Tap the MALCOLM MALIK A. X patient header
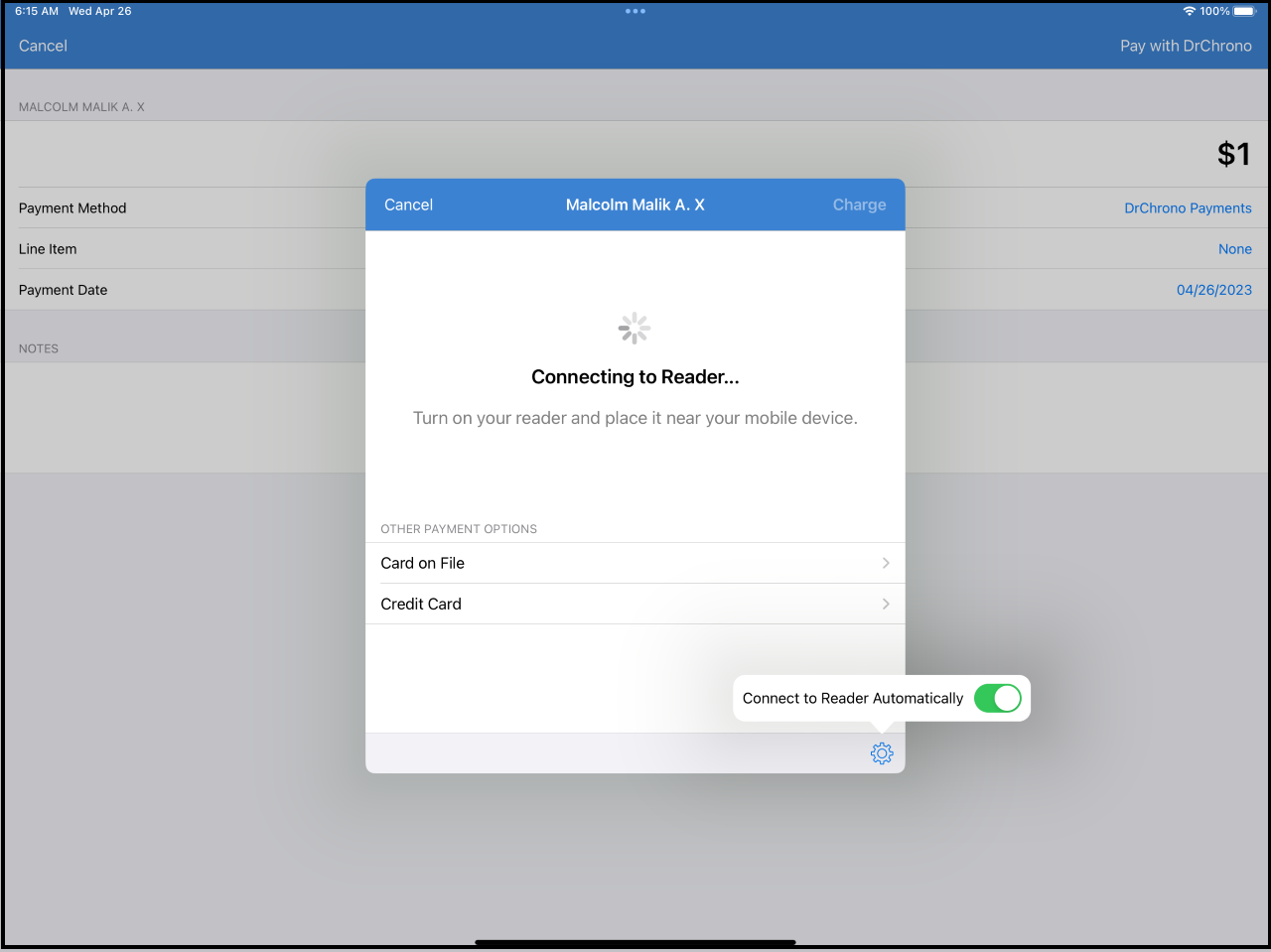Screen dimensions: 1271x952 [x=81, y=107]
